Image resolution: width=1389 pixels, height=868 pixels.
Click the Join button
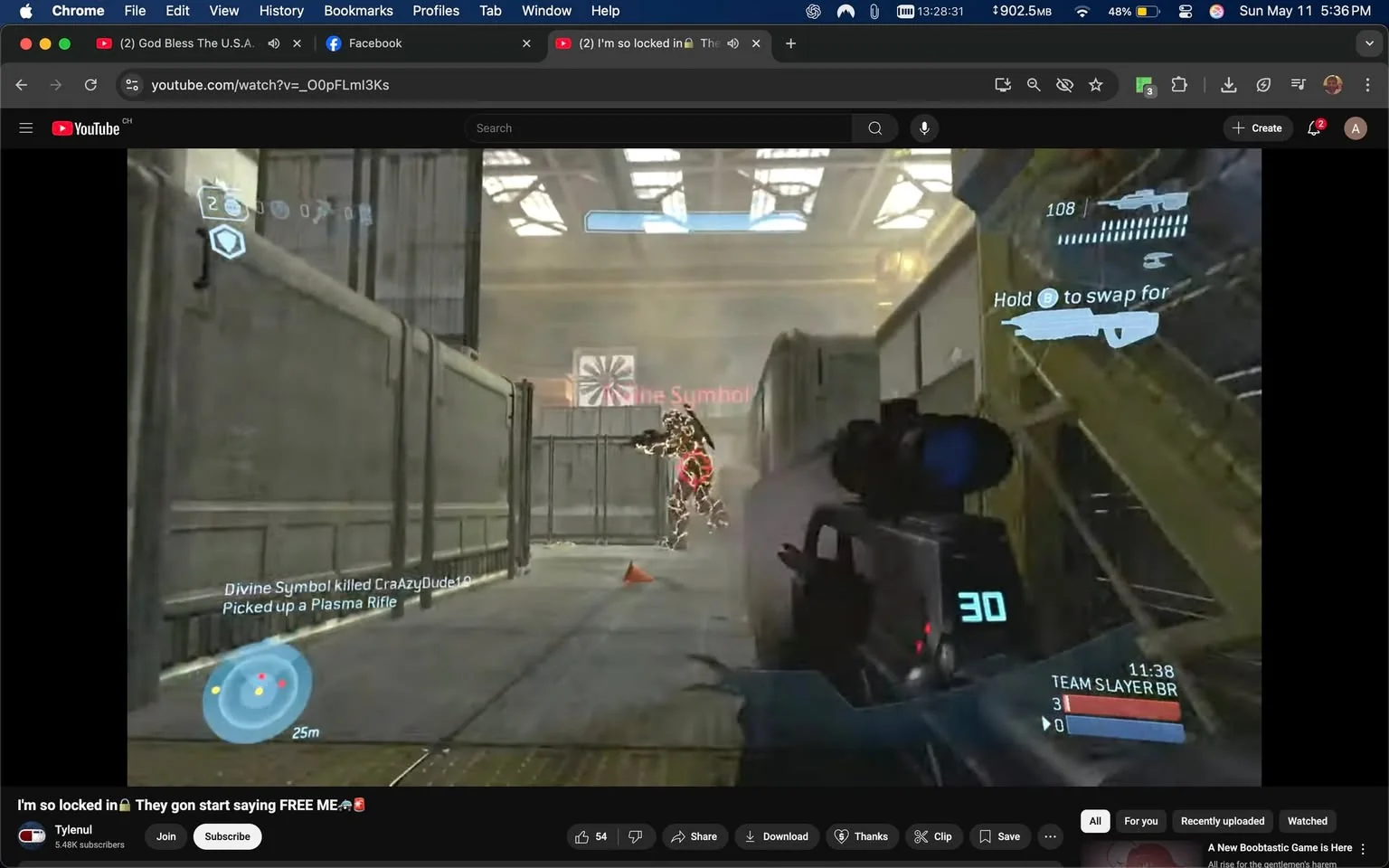[x=165, y=836]
